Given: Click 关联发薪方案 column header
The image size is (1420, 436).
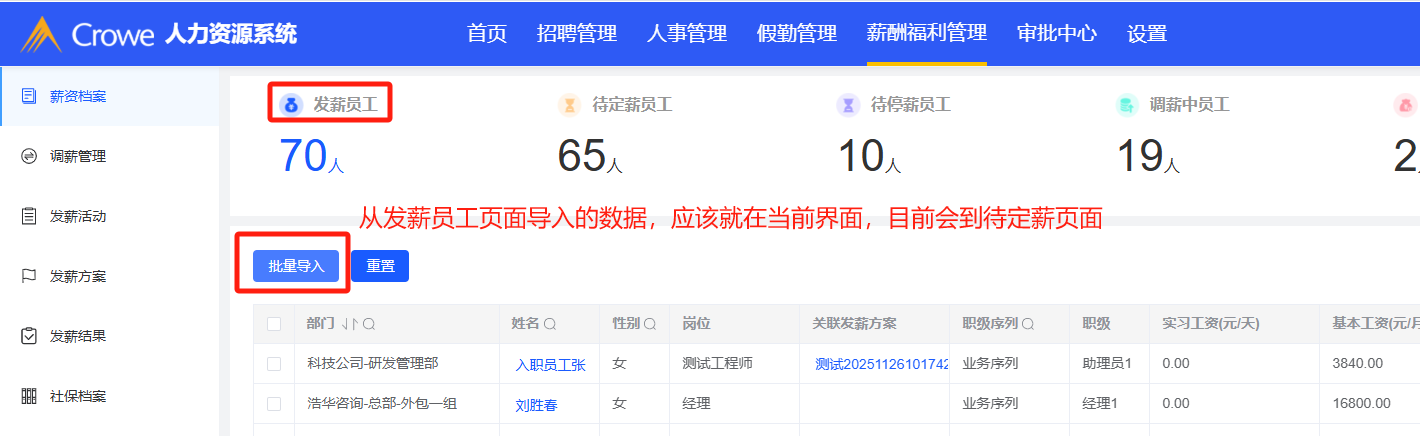Looking at the screenshot, I should pyautogui.click(x=854, y=324).
